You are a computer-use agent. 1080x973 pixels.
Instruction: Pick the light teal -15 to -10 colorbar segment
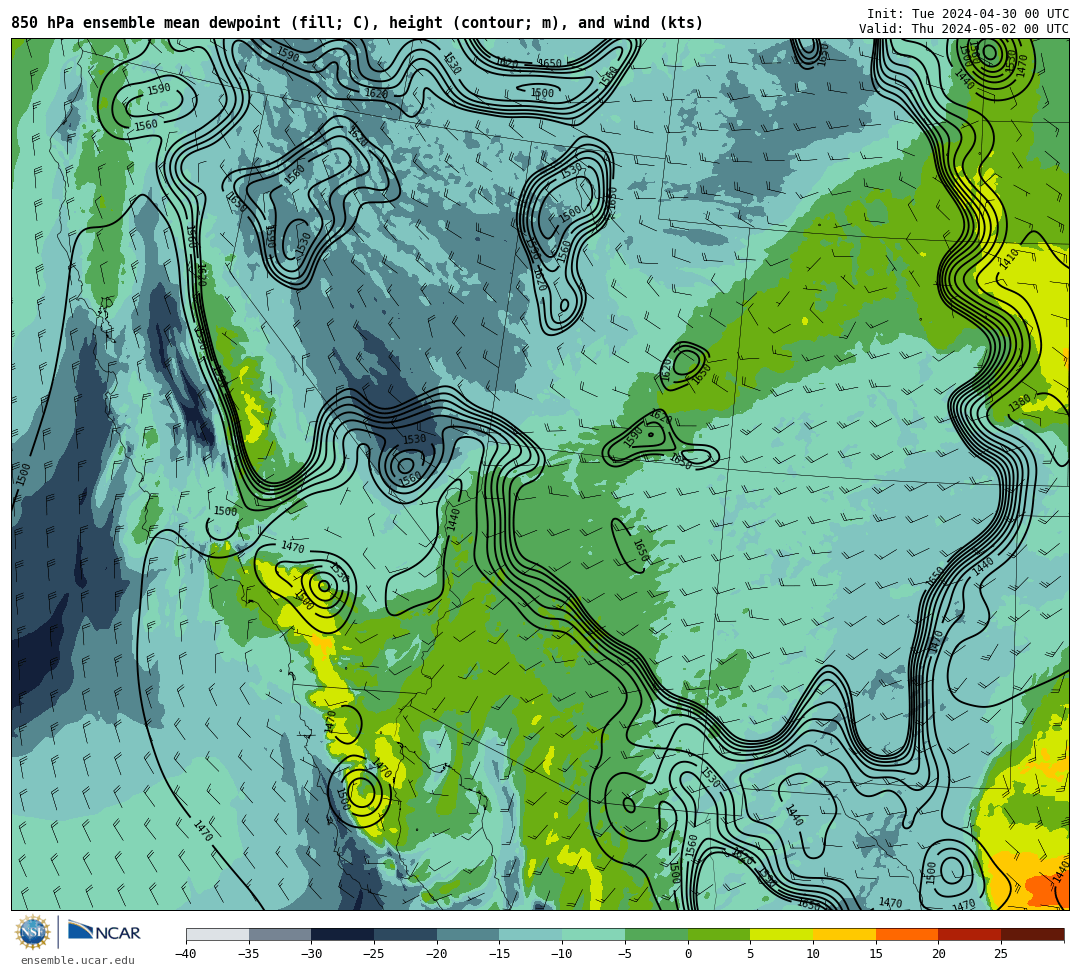pyautogui.click(x=531, y=934)
